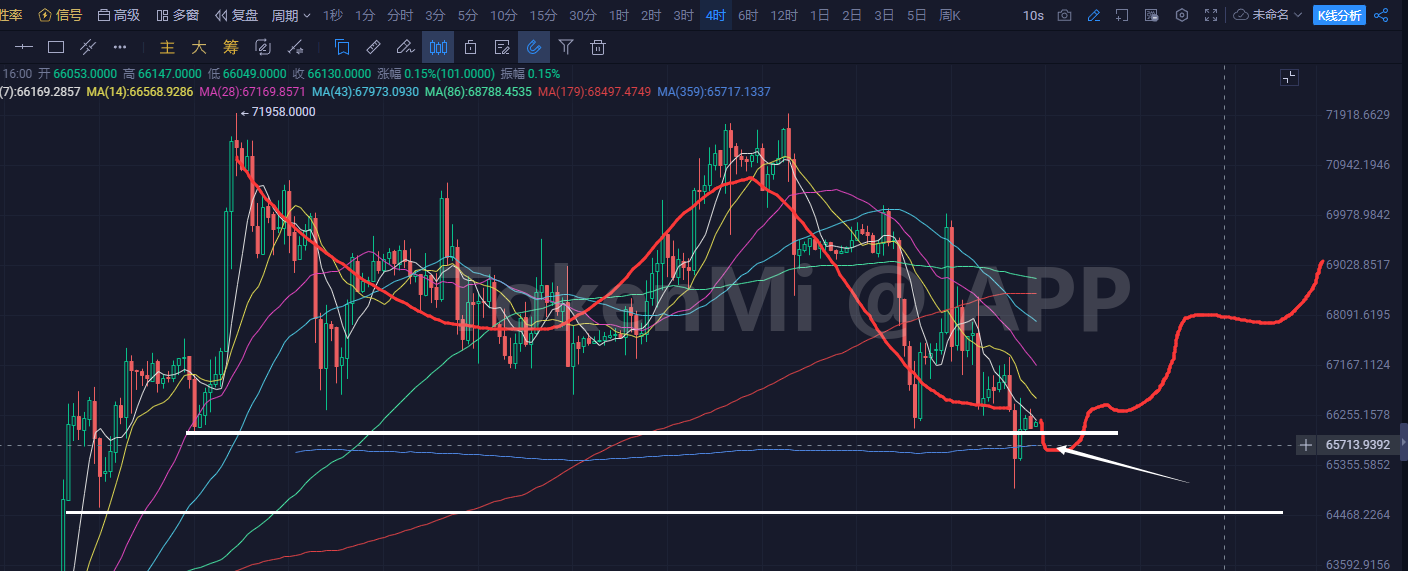Expand the 周期 period dropdown
The image size is (1408, 571).
coord(291,16)
